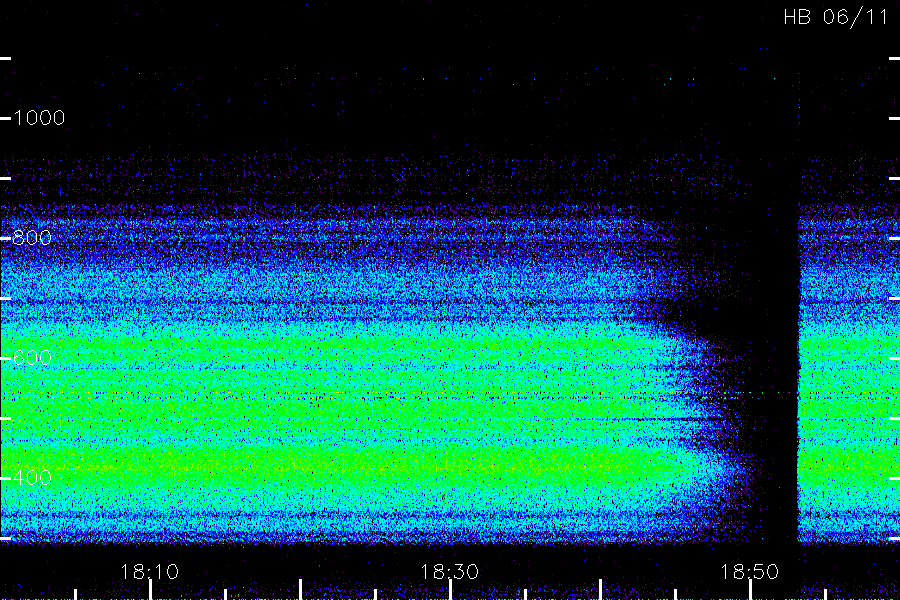
Task: Click the 18:50 time label
Action: tap(750, 572)
